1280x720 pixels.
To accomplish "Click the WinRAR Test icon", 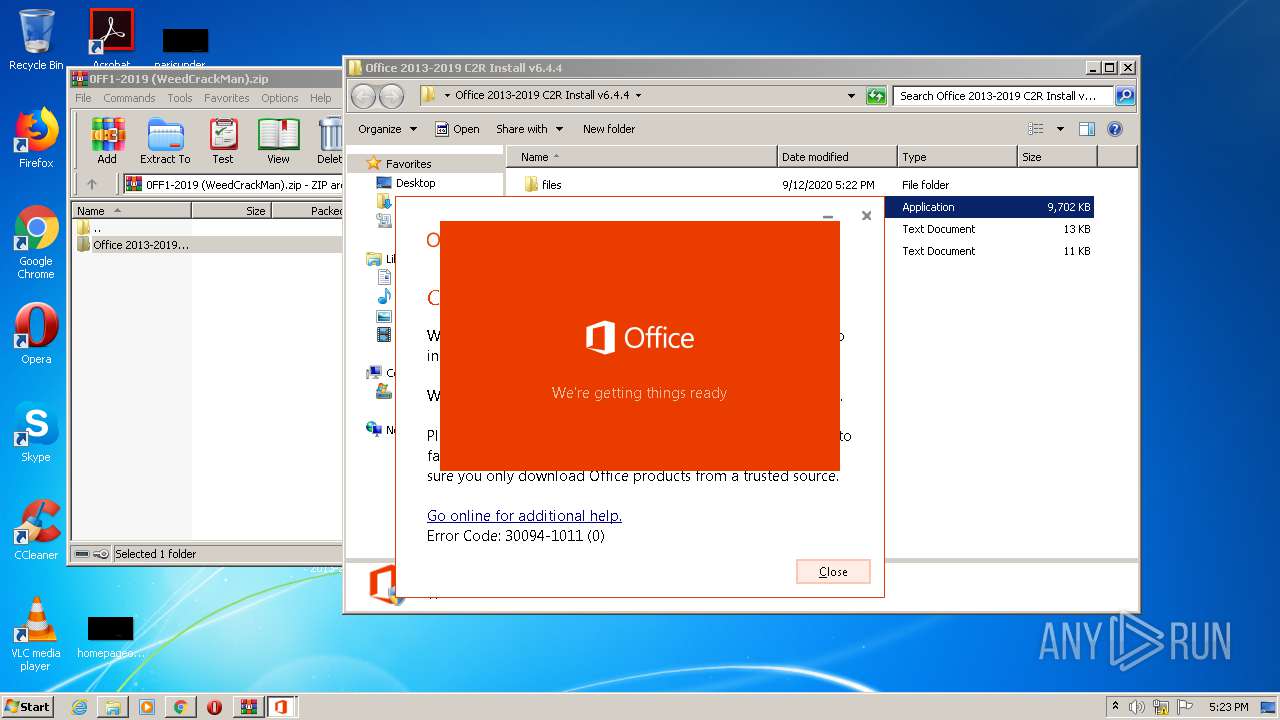I will click(x=223, y=141).
